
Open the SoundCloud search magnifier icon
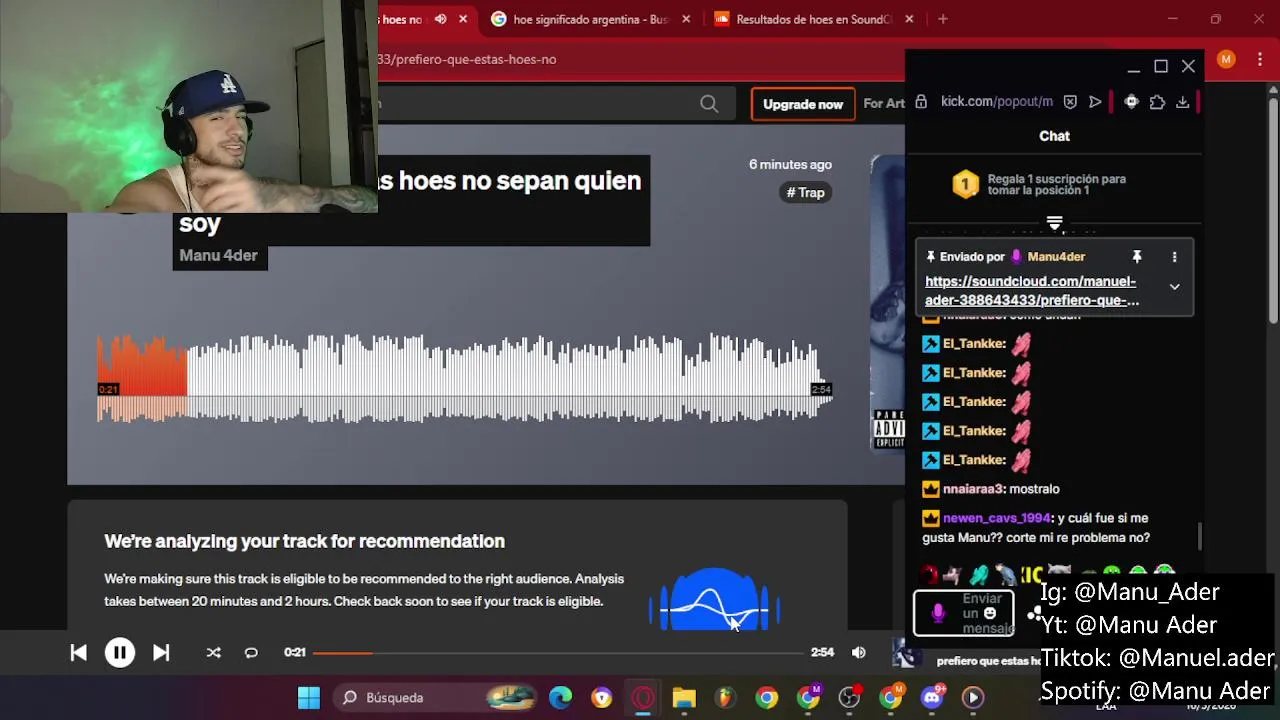[x=709, y=104]
